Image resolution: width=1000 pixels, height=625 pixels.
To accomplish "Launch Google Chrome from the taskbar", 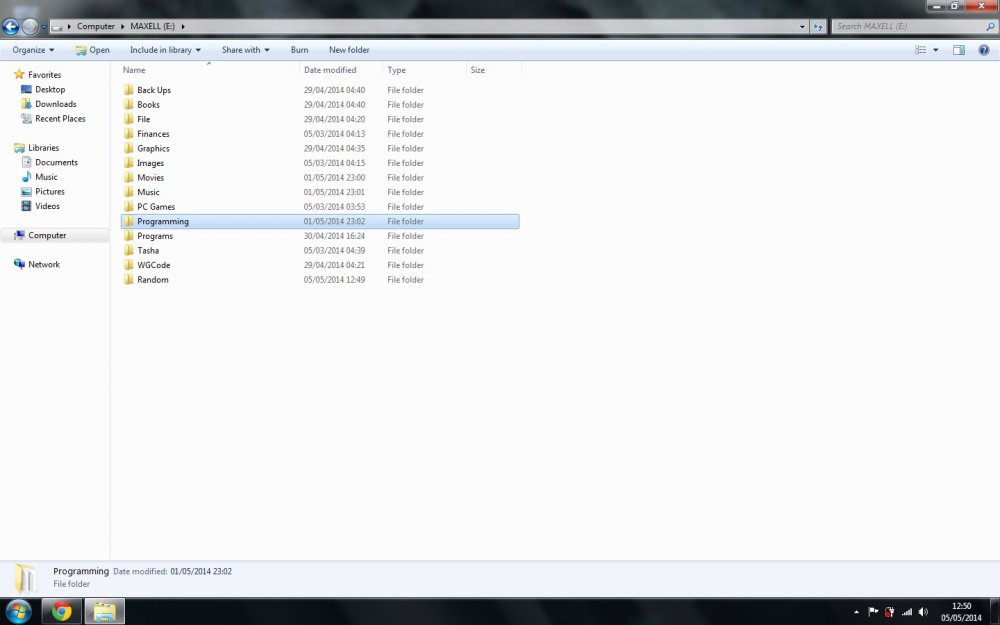I will click(x=62, y=611).
